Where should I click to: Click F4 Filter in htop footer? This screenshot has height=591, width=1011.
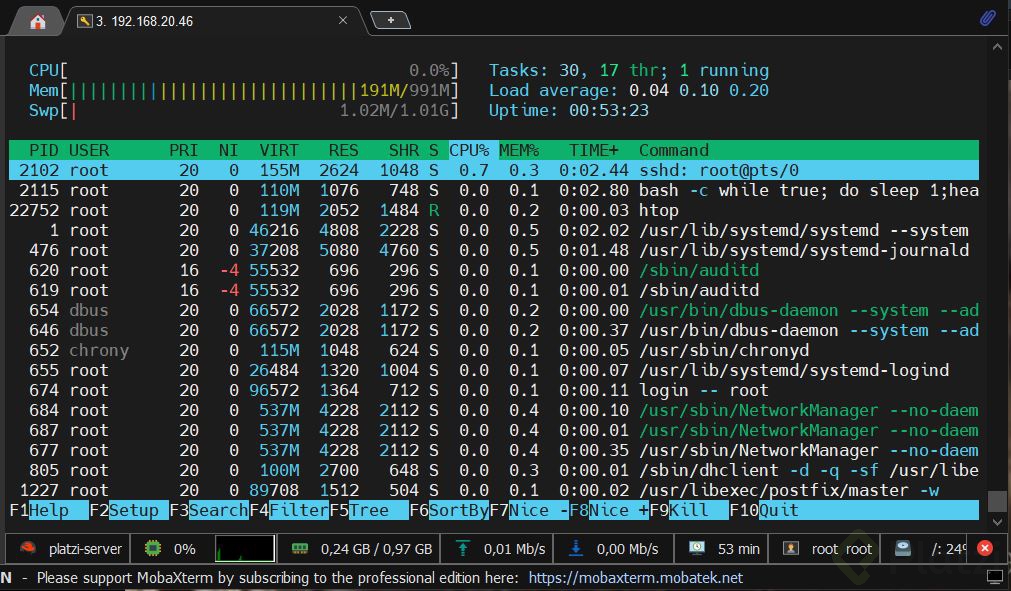[x=289, y=510]
